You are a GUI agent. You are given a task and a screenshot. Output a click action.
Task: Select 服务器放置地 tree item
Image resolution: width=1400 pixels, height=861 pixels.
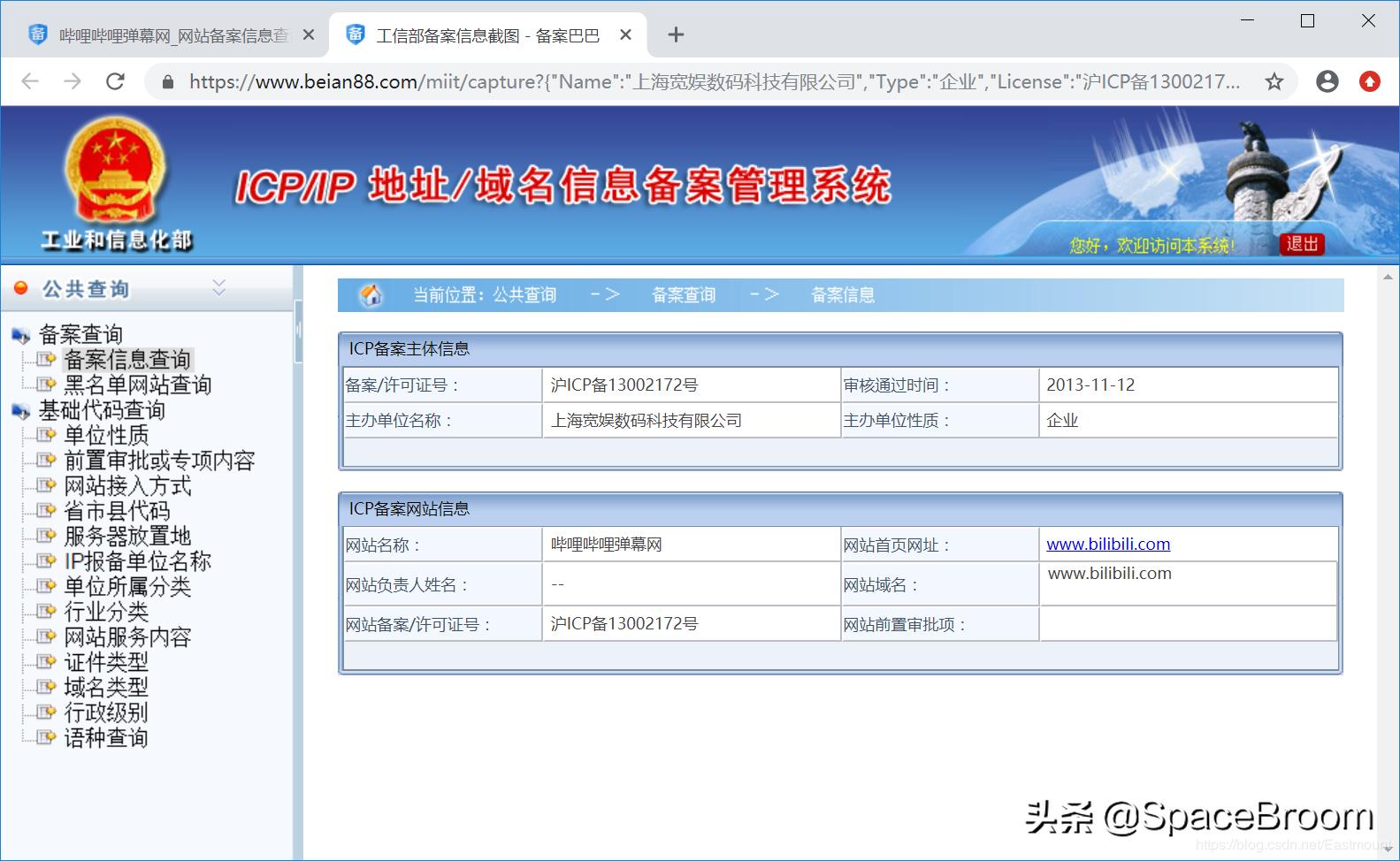(x=127, y=536)
